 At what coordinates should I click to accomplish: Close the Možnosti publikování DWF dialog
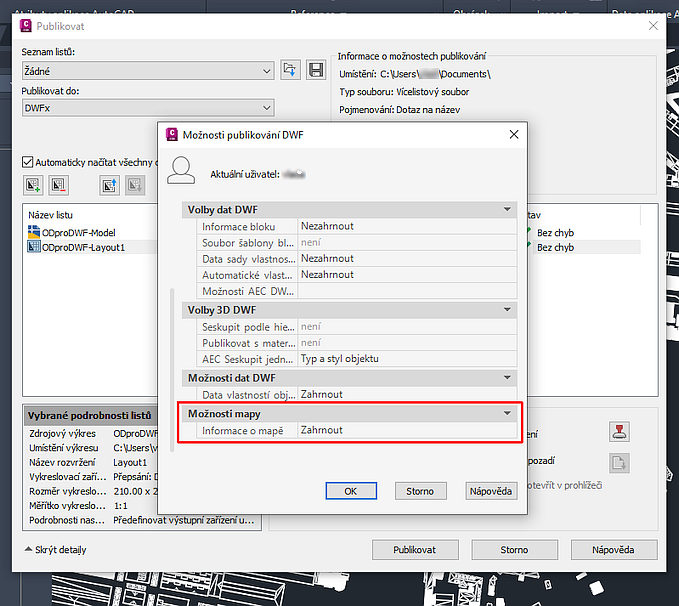tap(514, 134)
